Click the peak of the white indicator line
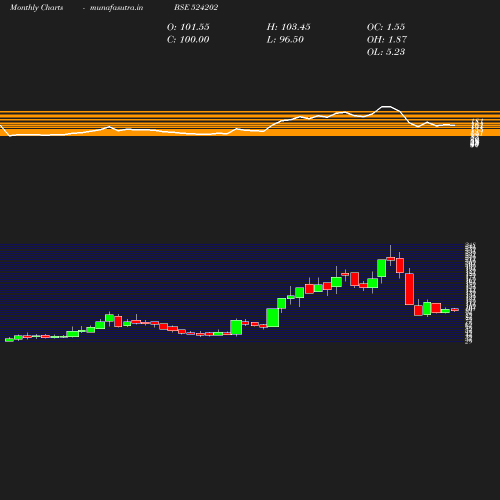Viewport: 500px width, 500px height. point(386,106)
